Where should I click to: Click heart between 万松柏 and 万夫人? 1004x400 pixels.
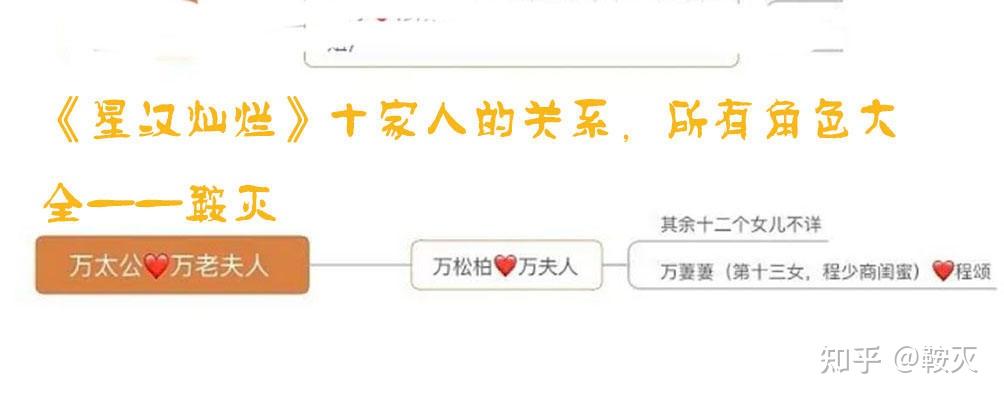tap(505, 265)
